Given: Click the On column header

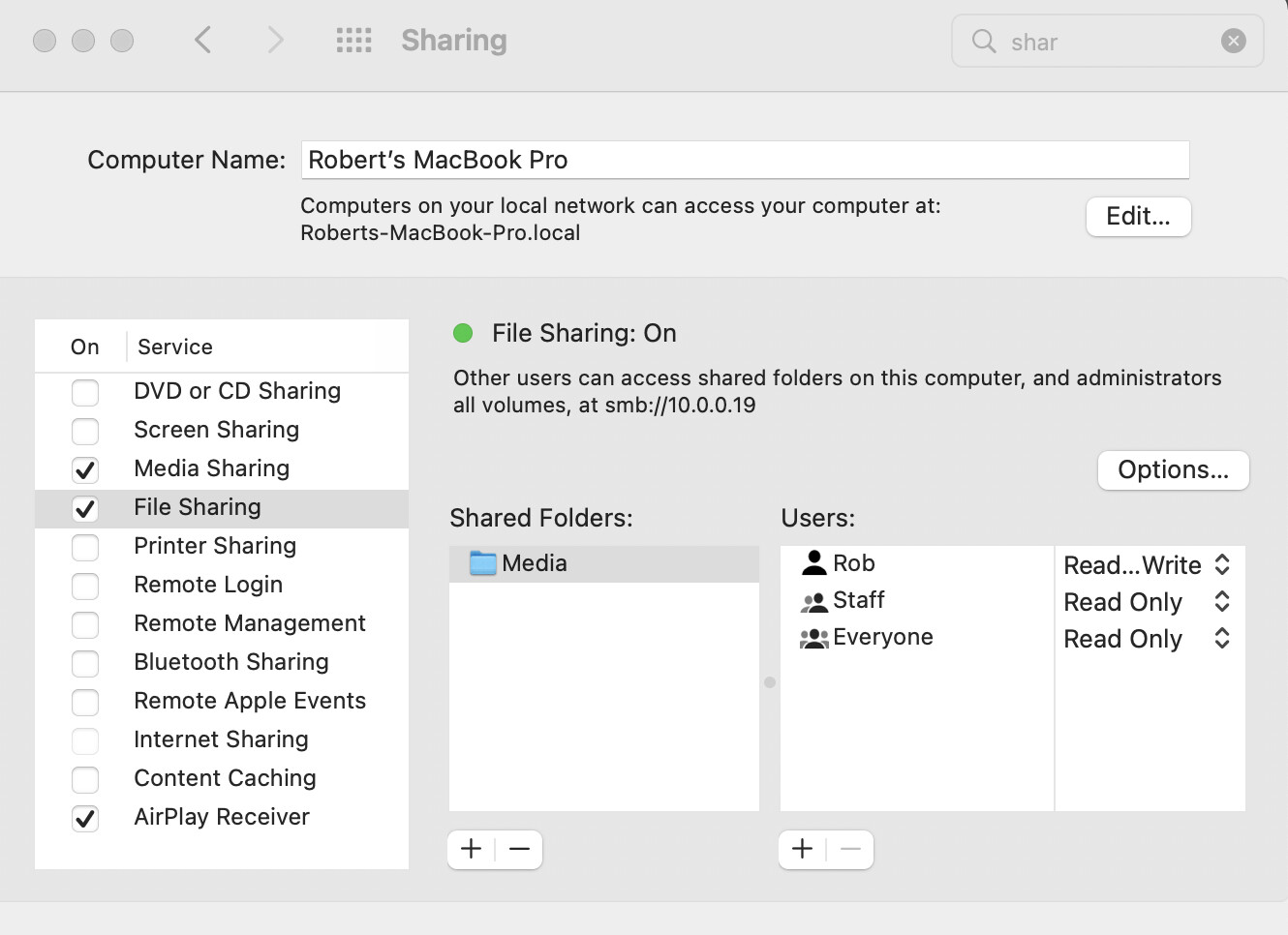Looking at the screenshot, I should coord(84,347).
